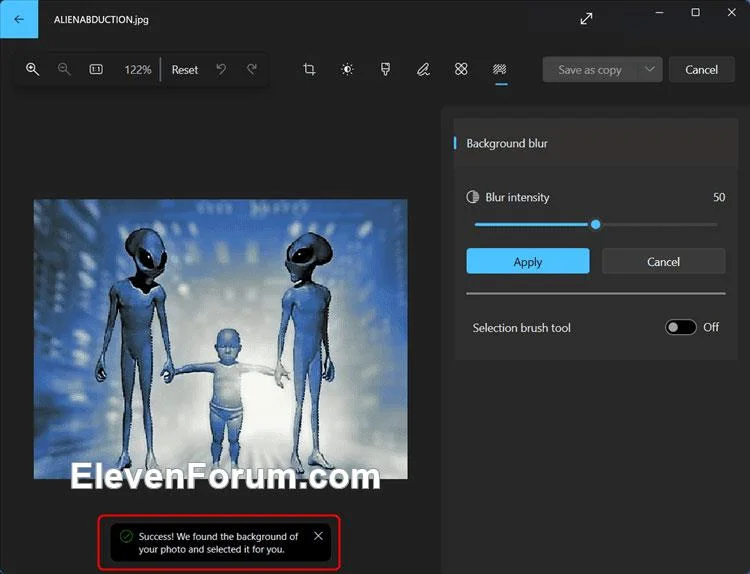Reset all edits with the Reset button
Image resolution: width=750 pixels, height=574 pixels.
(185, 70)
